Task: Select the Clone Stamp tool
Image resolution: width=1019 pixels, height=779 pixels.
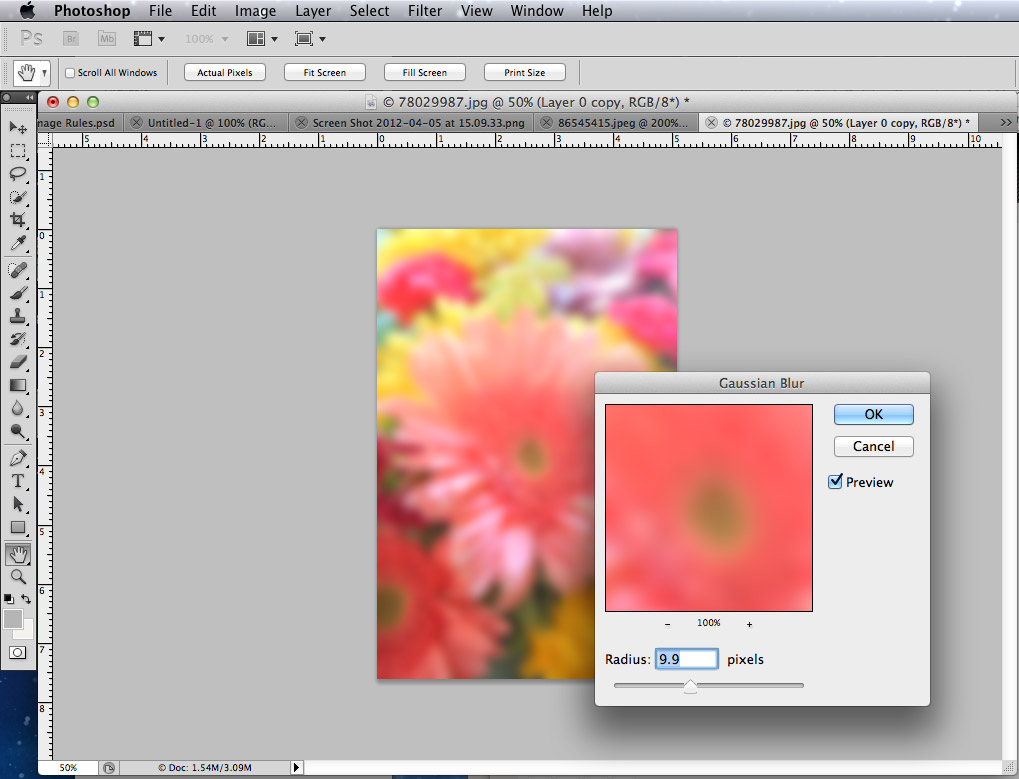Action: click(18, 316)
